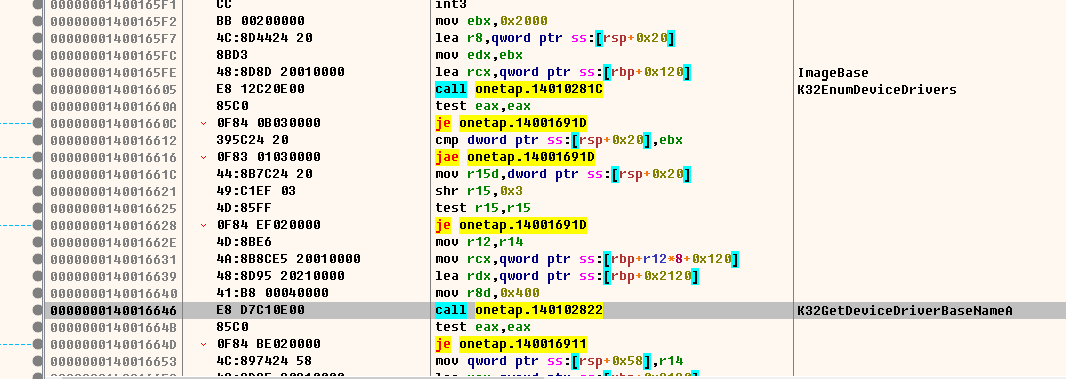The image size is (1066, 379).
Task: Select address 000000014001661C
Action: pyautogui.click(x=114, y=174)
